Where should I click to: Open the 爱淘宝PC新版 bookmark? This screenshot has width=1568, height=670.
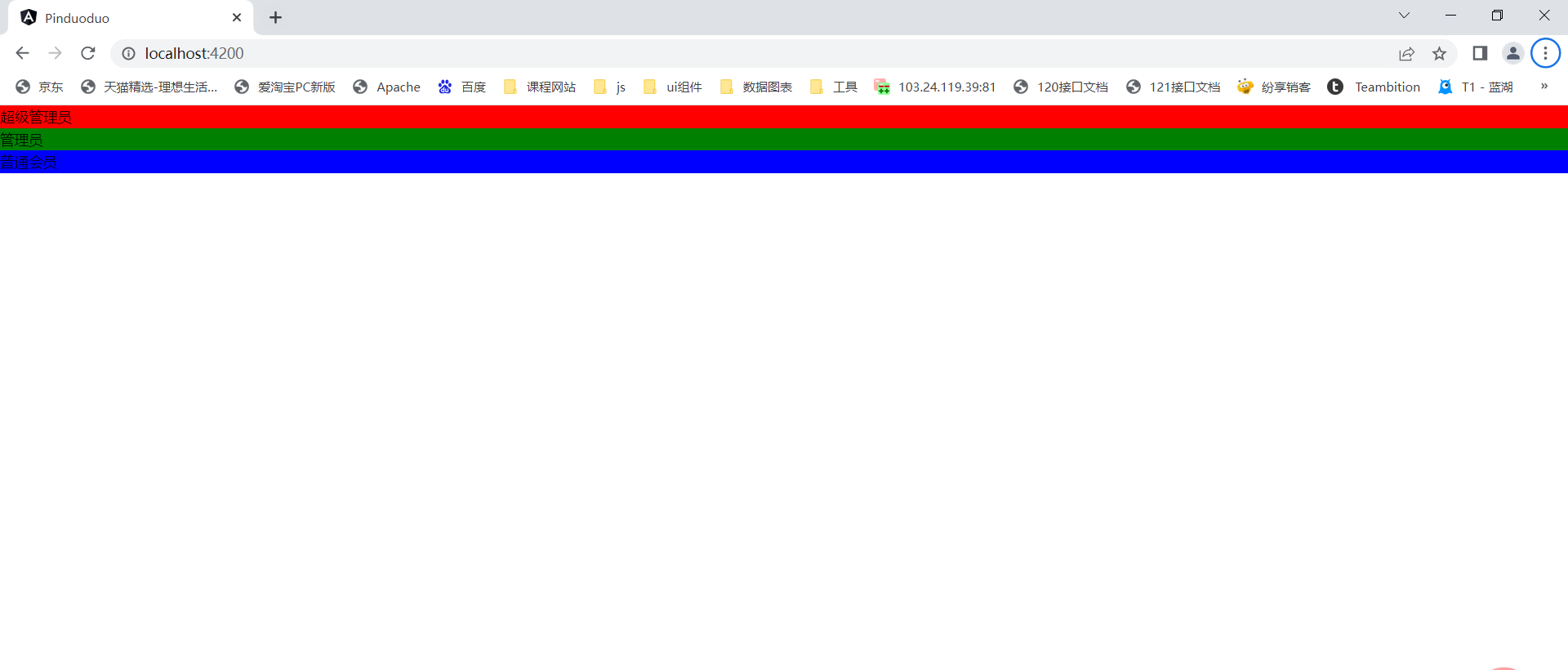click(285, 87)
